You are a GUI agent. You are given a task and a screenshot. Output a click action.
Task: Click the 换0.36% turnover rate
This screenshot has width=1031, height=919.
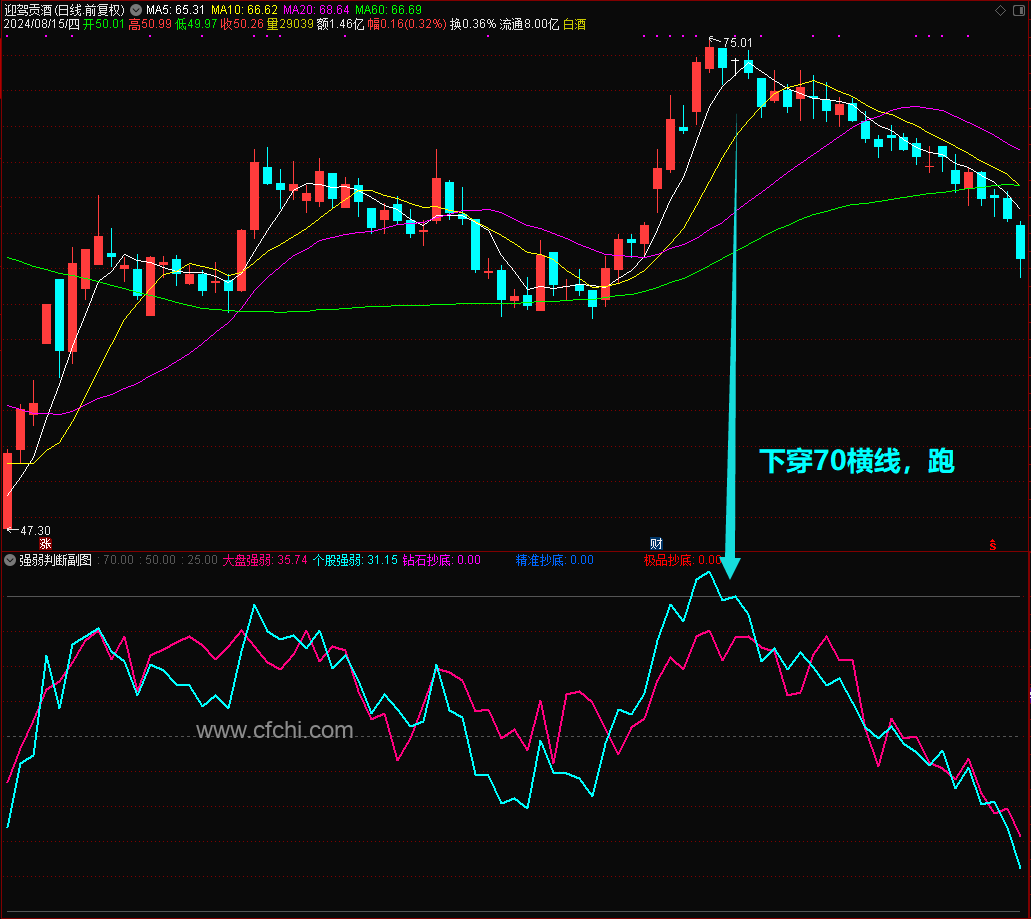coord(473,24)
